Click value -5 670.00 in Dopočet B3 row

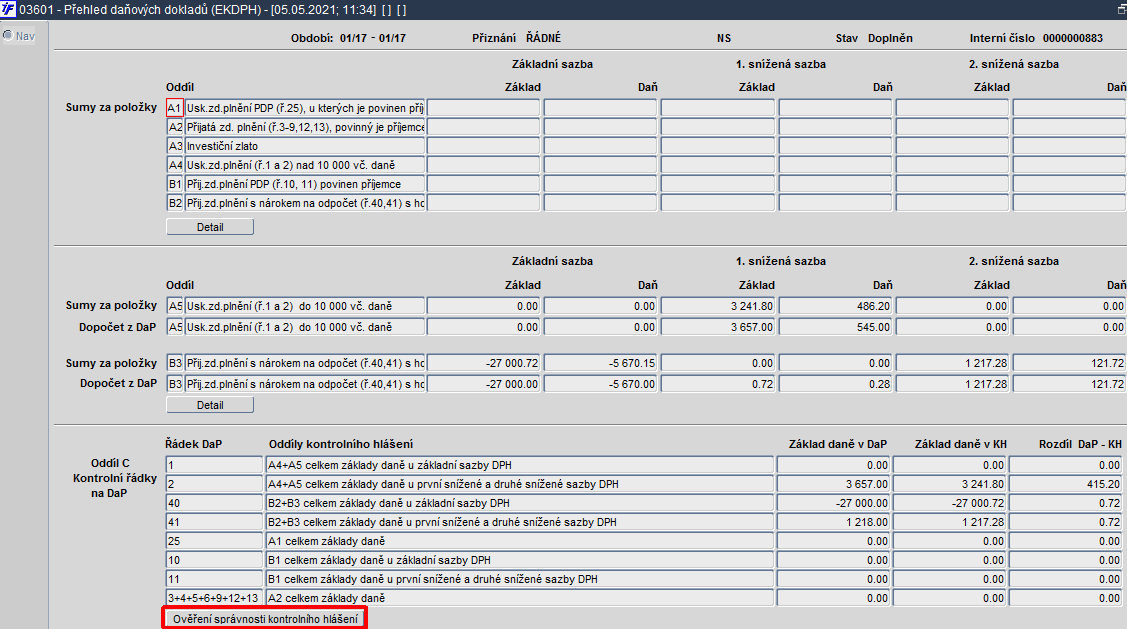tap(600, 384)
